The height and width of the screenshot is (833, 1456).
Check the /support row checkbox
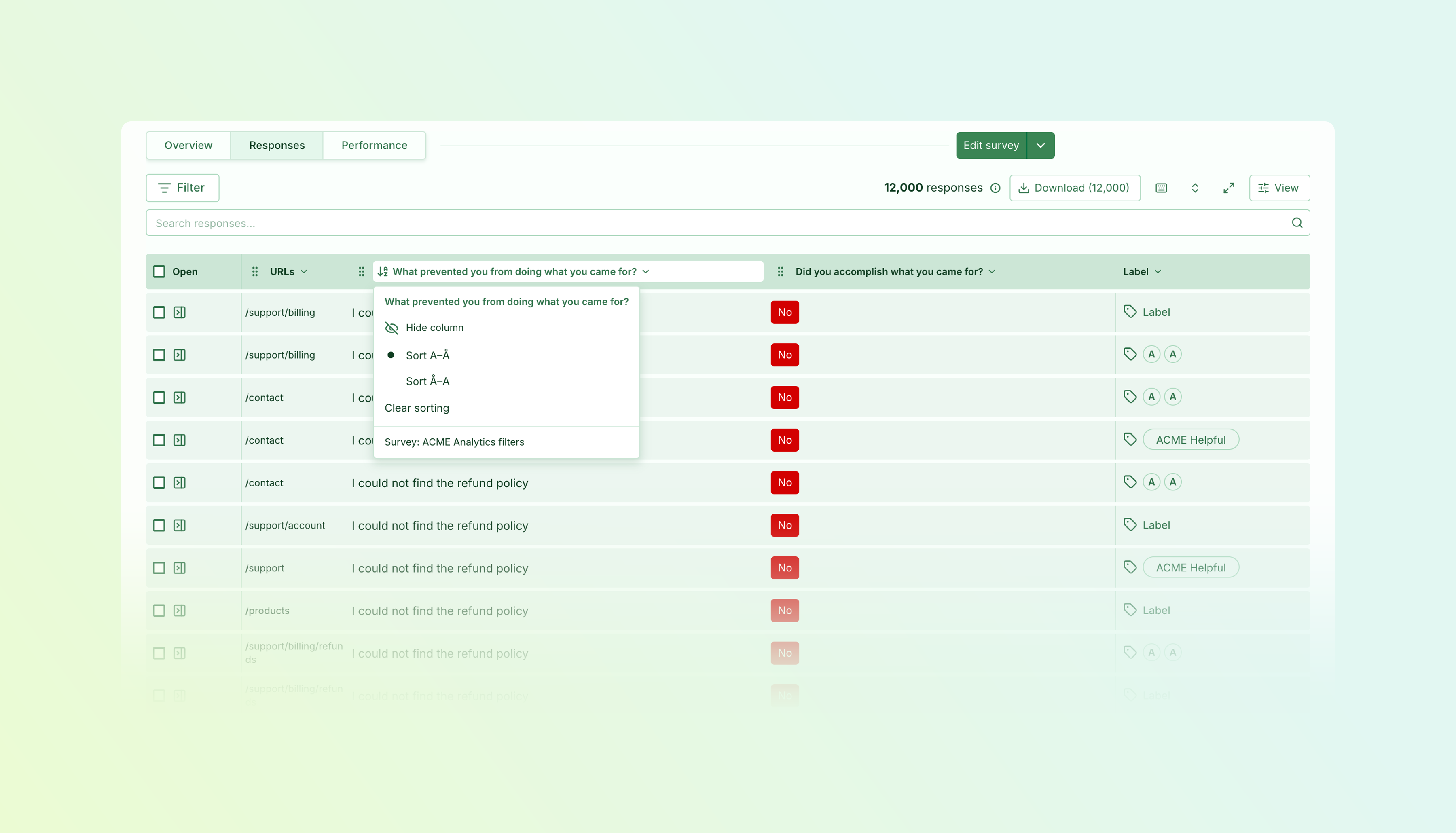coord(159,568)
